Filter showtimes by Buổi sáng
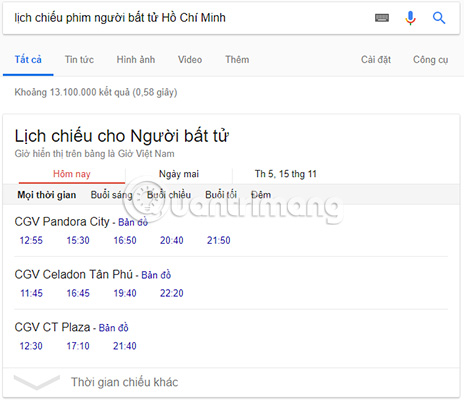464x400 pixels. tap(112, 195)
